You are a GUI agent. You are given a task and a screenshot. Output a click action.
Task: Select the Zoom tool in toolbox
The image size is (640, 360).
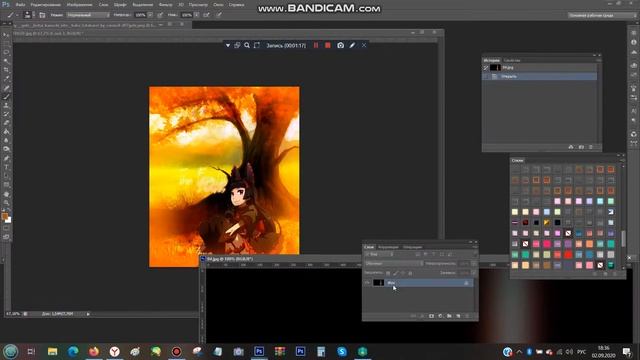[x=6, y=202]
